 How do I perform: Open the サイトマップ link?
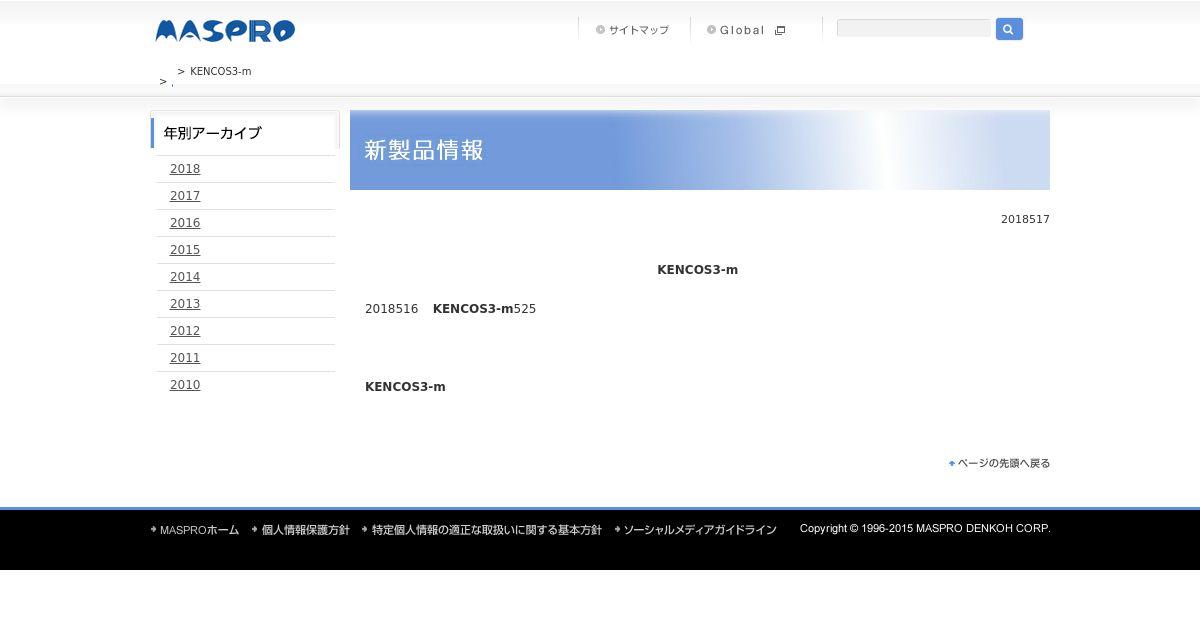click(x=632, y=30)
